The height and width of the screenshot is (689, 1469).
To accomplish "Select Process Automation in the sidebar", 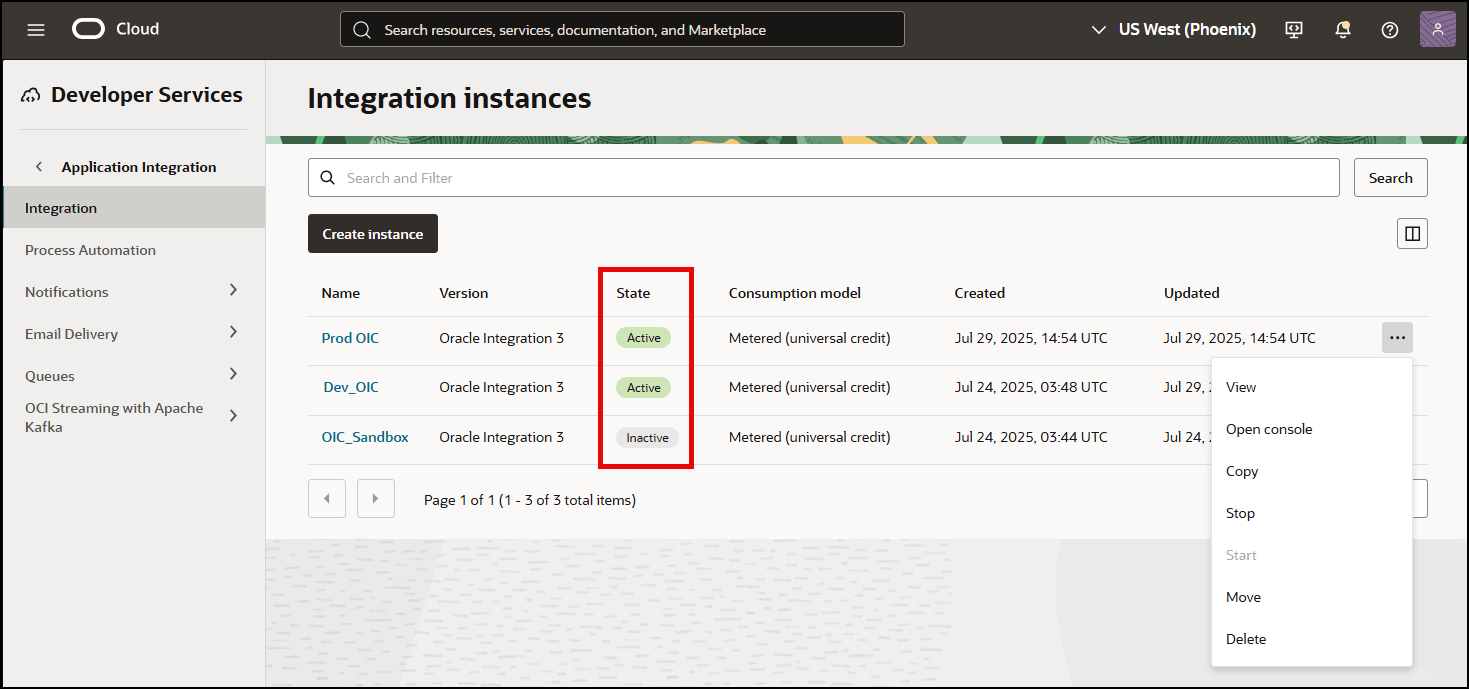I will tap(90, 249).
